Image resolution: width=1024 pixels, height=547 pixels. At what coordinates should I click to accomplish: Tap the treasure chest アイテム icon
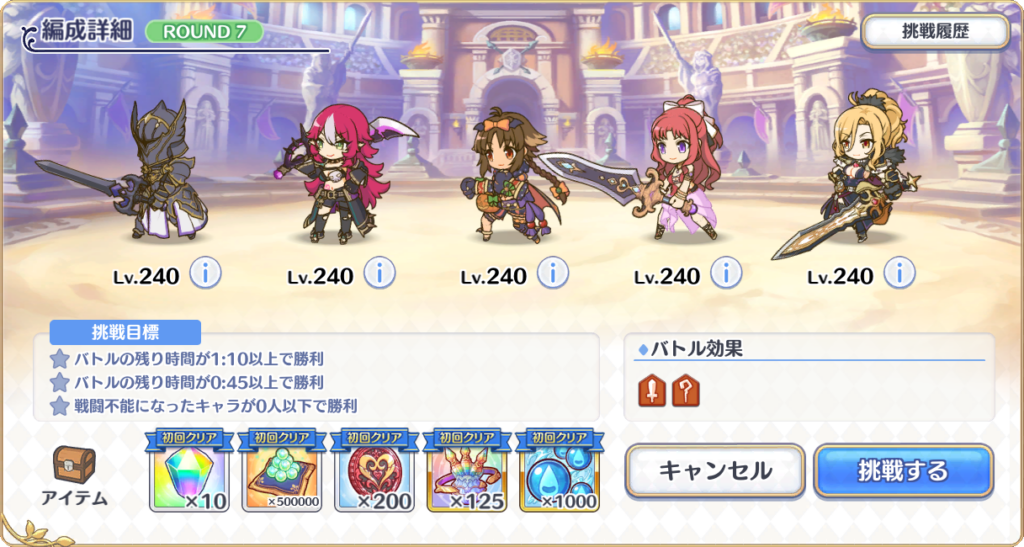pos(74,477)
